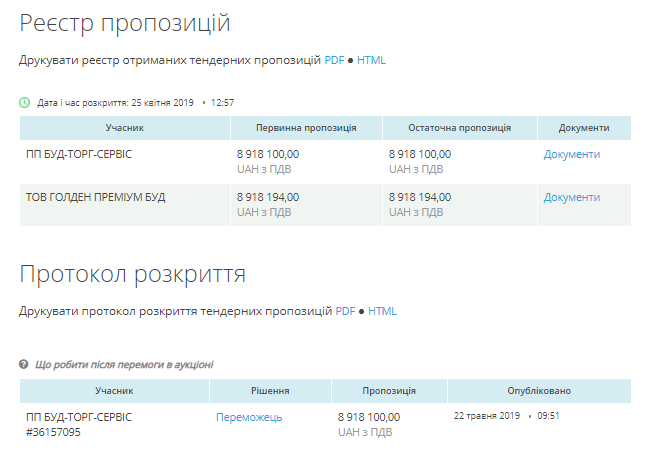Open Документи for ПП БУД-ТОРГ-СЕРВІС
This screenshot has width=652, height=457.
pos(571,154)
